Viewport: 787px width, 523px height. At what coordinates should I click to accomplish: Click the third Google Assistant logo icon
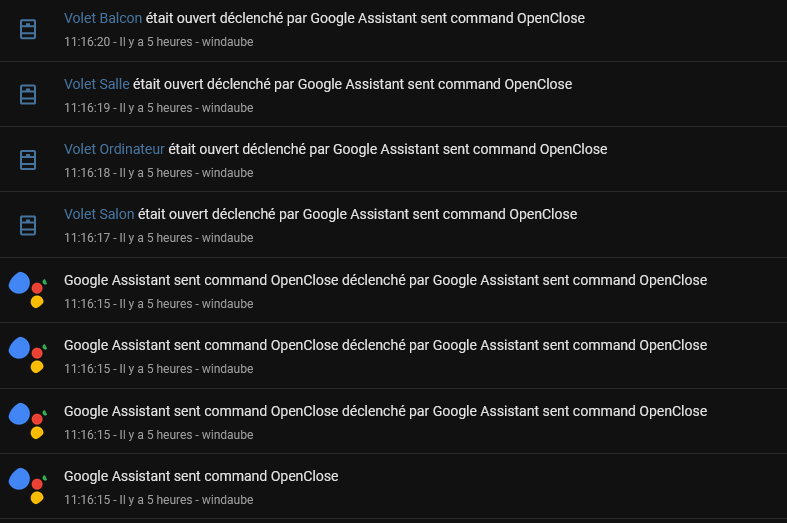click(28, 421)
